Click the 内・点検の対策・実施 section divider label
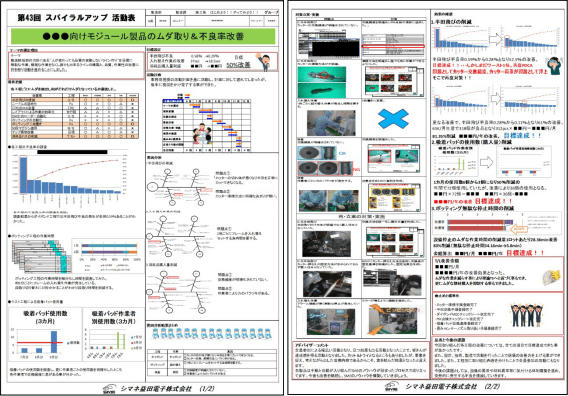 pos(361,217)
